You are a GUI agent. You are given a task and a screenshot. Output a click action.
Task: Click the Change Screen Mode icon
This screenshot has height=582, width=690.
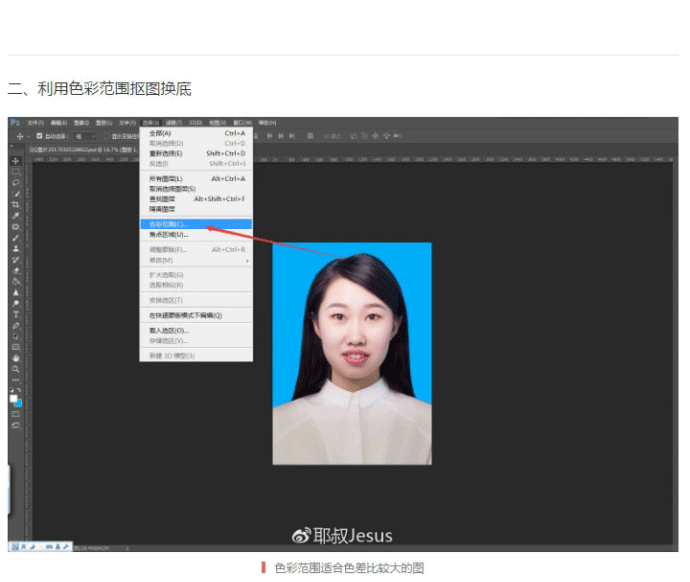click(x=16, y=425)
